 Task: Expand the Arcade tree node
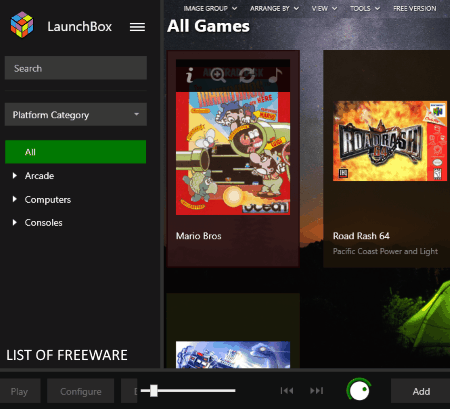(x=14, y=175)
